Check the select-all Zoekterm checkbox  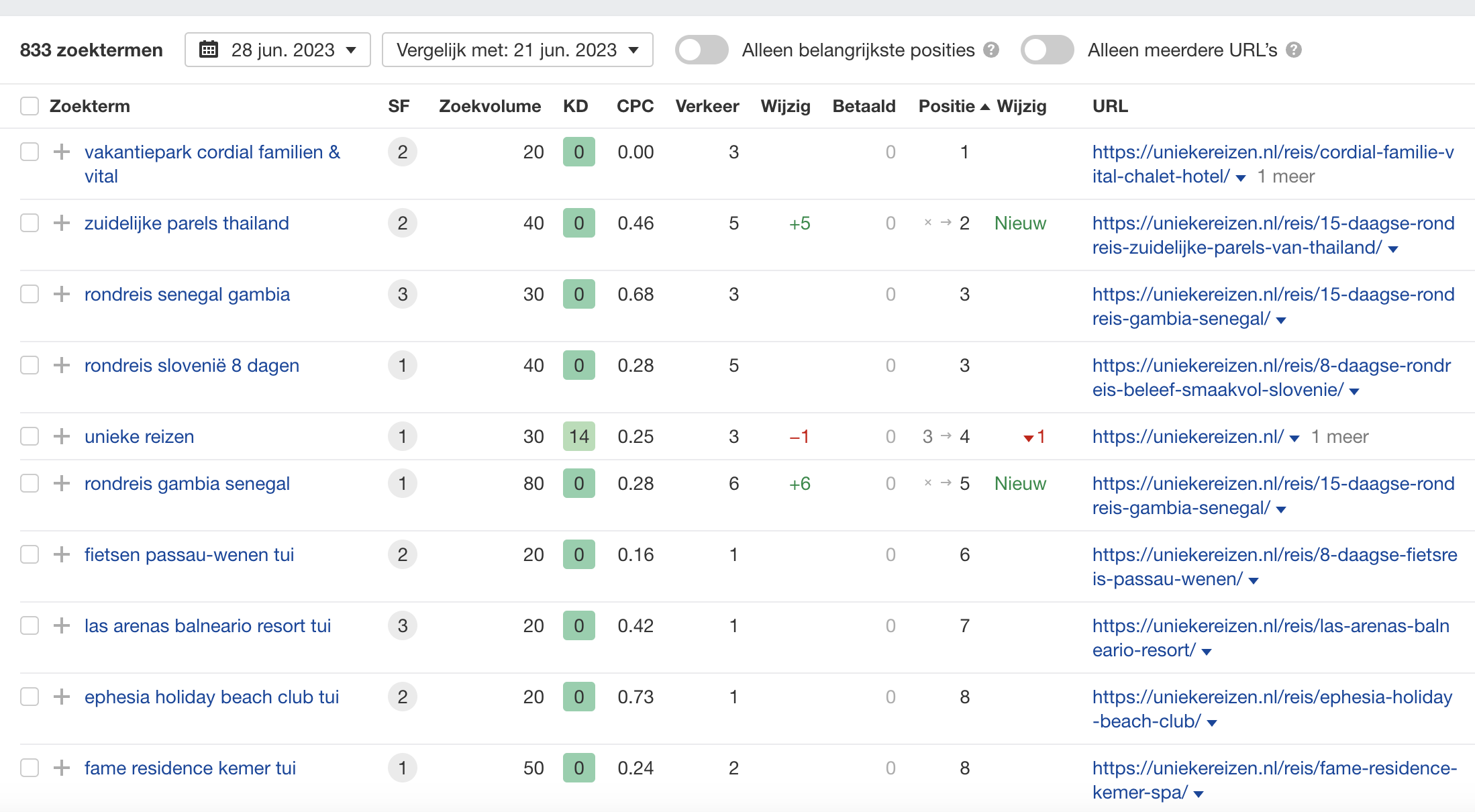30,106
